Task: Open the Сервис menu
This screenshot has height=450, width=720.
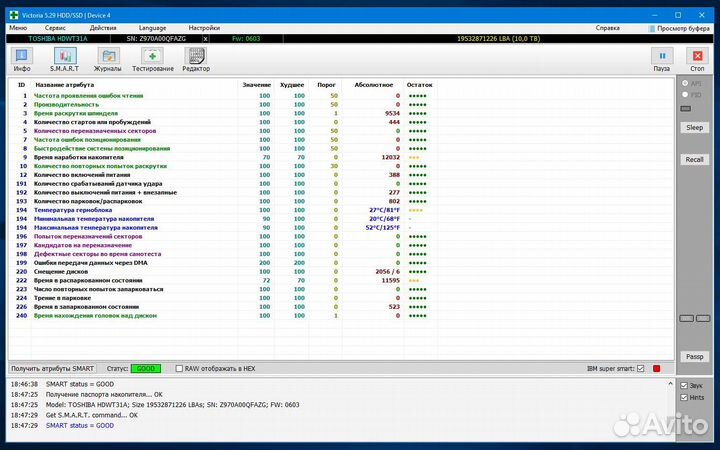Action: tap(56, 28)
